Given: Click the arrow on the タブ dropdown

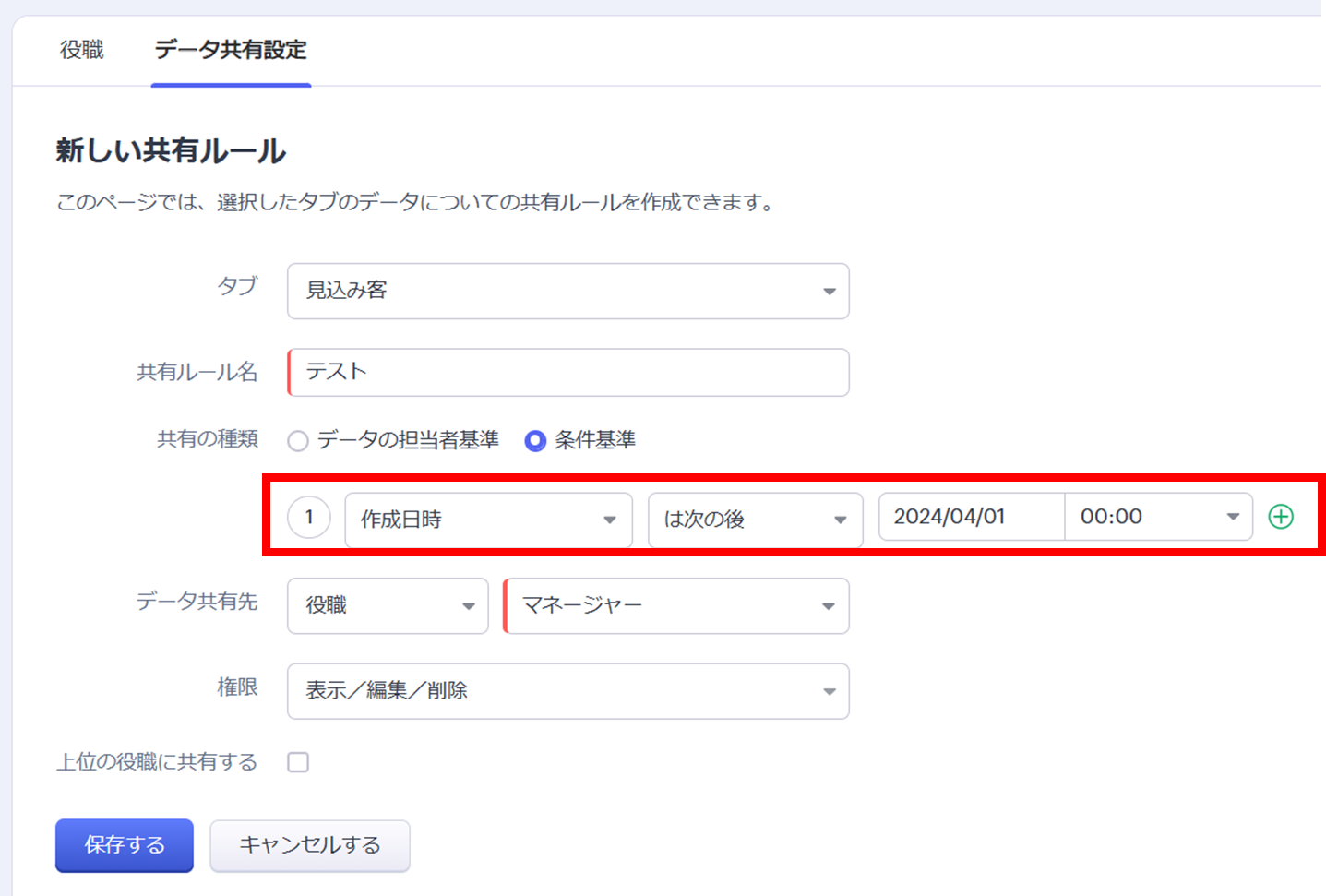Looking at the screenshot, I should [x=829, y=292].
